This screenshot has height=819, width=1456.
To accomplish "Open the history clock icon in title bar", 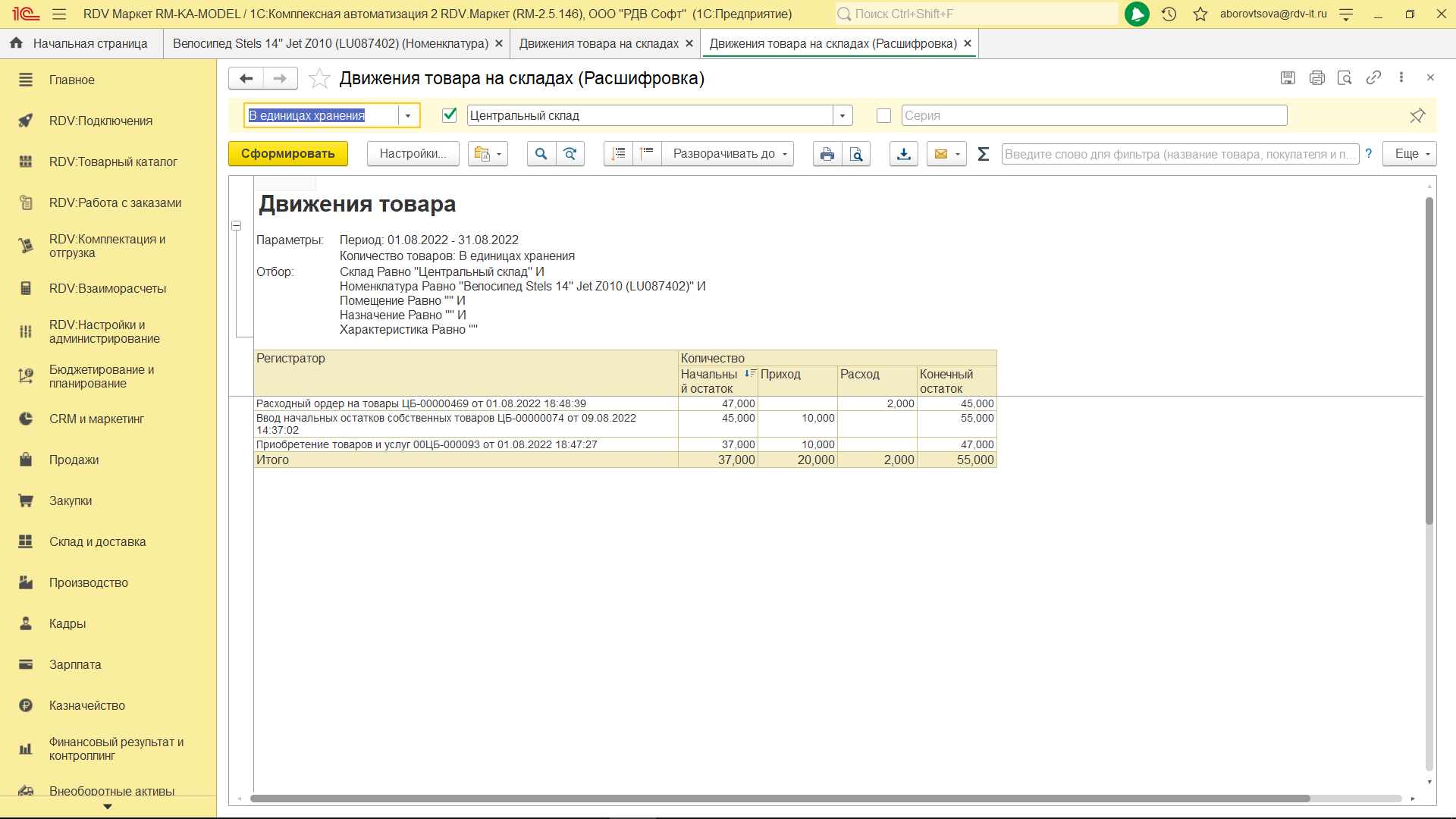I will point(1169,14).
